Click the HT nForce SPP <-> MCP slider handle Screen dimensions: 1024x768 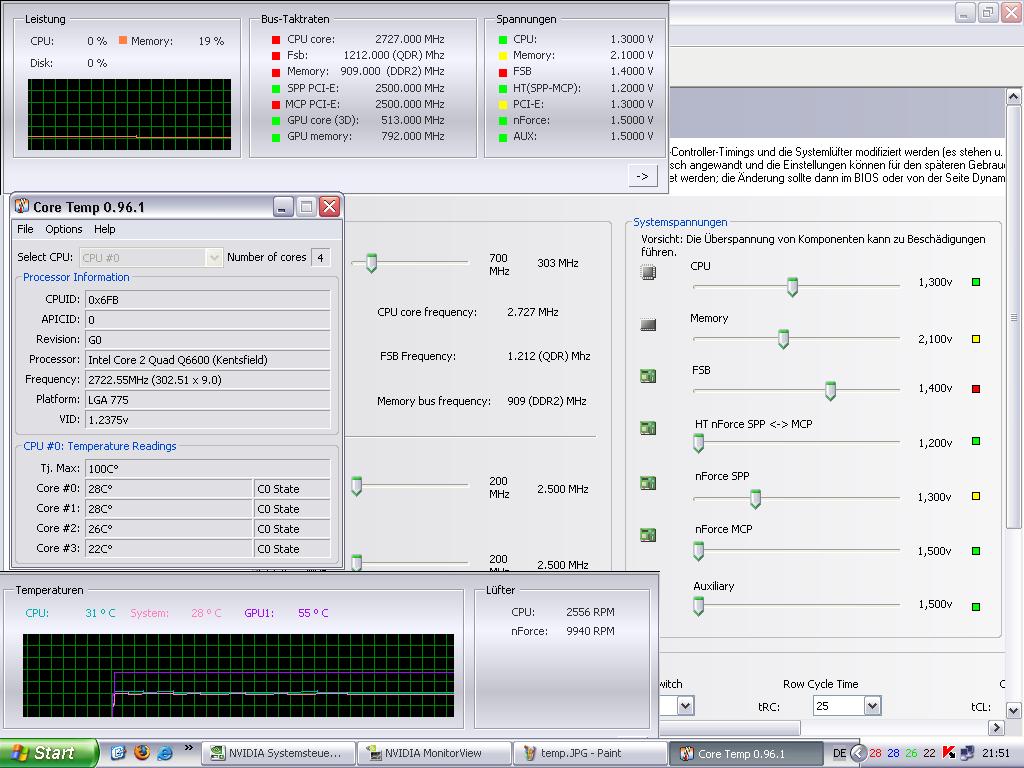[699, 443]
